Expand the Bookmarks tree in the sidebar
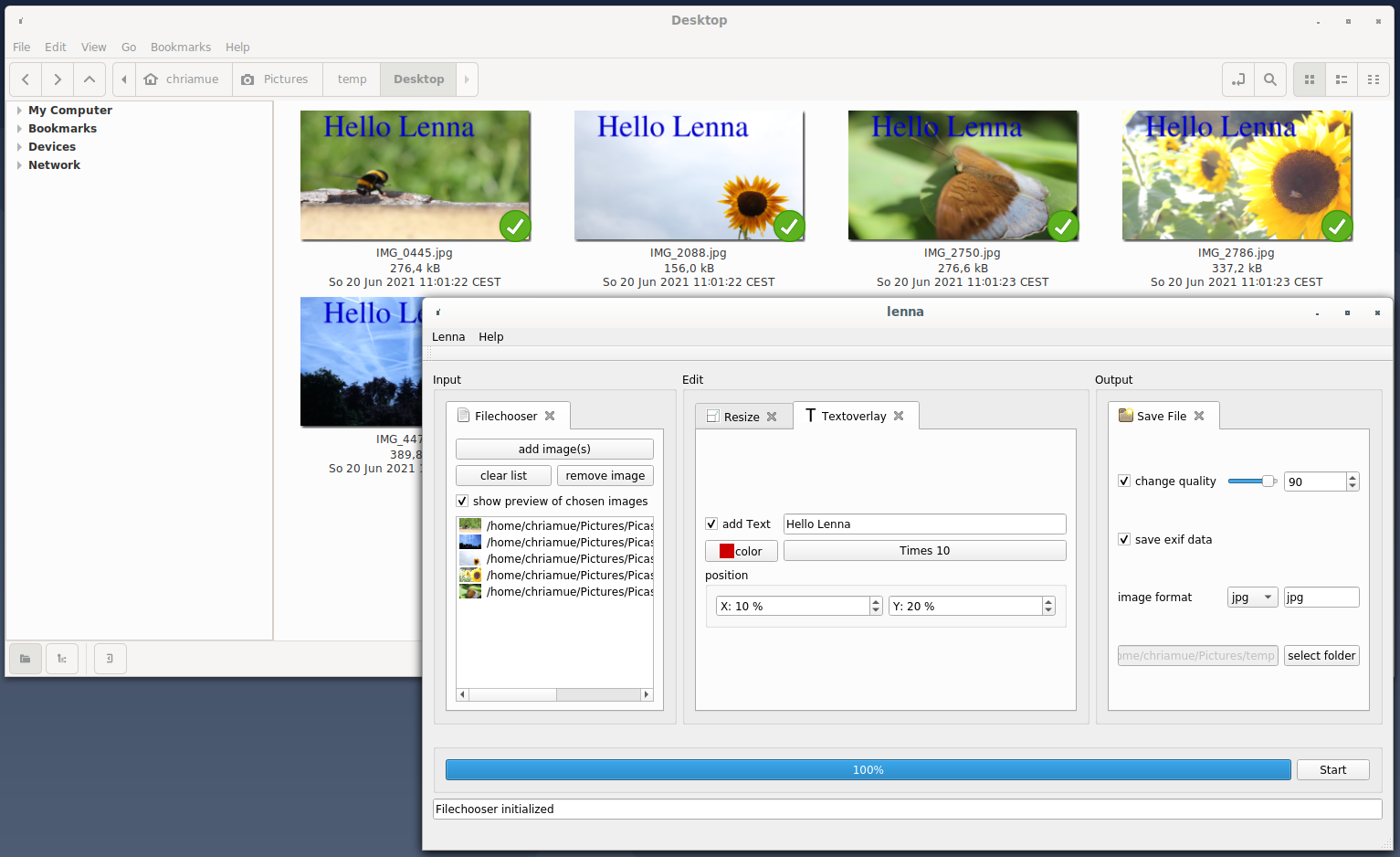 pos(18,128)
